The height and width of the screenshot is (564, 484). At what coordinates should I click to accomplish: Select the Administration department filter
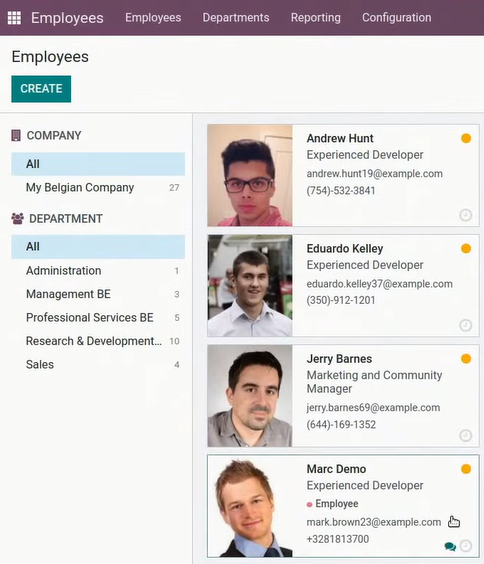pos(98,270)
